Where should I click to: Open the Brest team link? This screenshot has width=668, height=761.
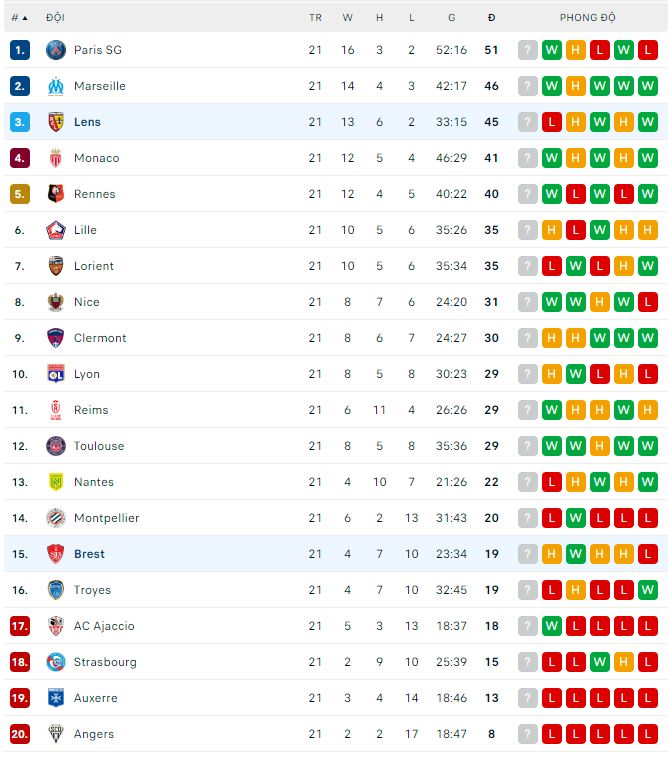pos(89,554)
